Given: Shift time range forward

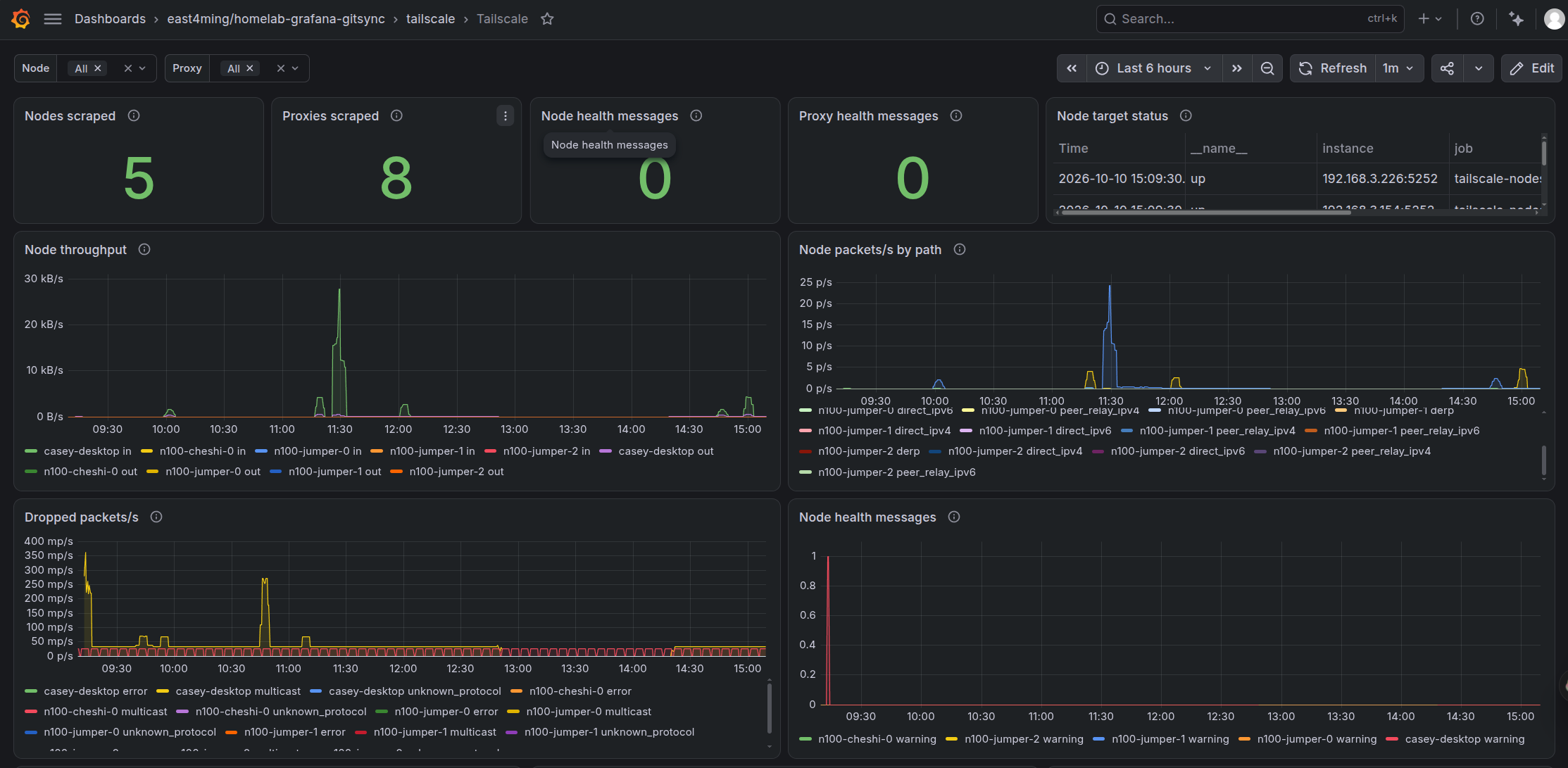Looking at the screenshot, I should (1237, 68).
